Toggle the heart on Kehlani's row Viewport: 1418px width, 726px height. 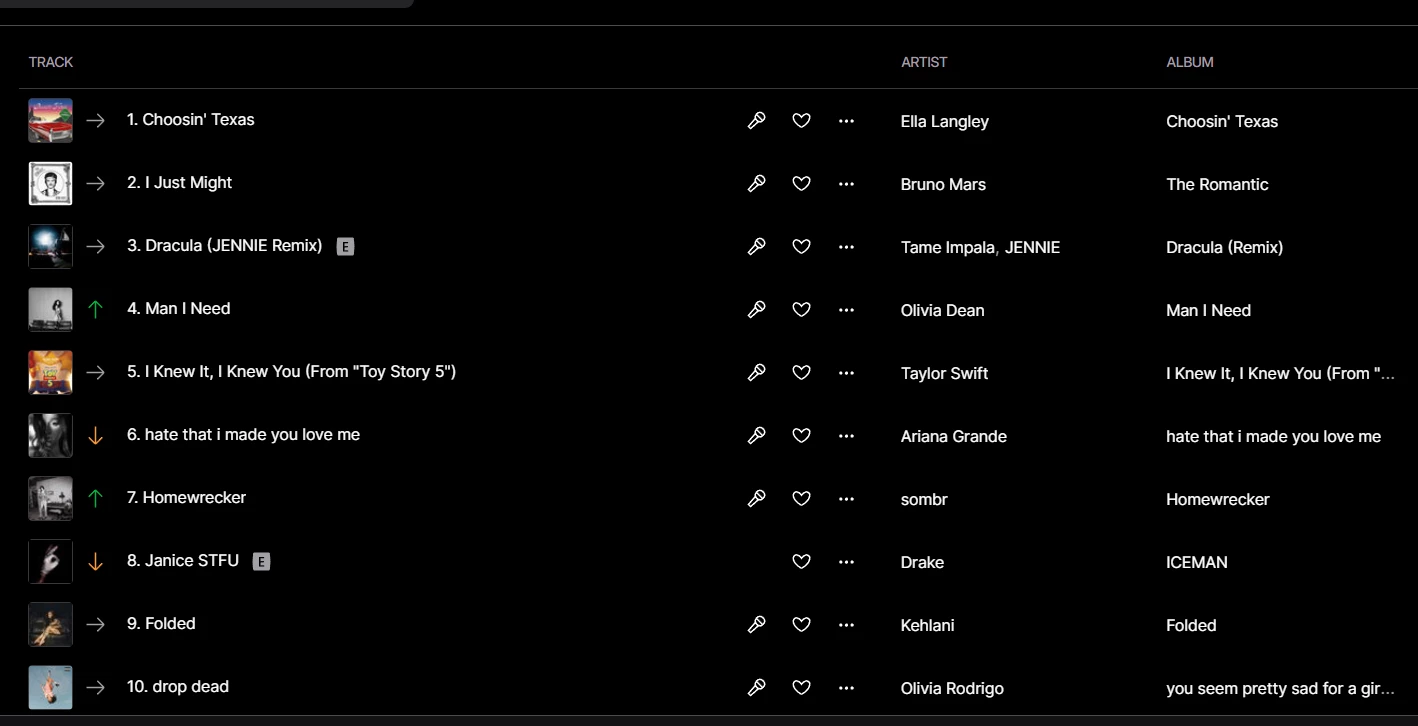coord(801,625)
